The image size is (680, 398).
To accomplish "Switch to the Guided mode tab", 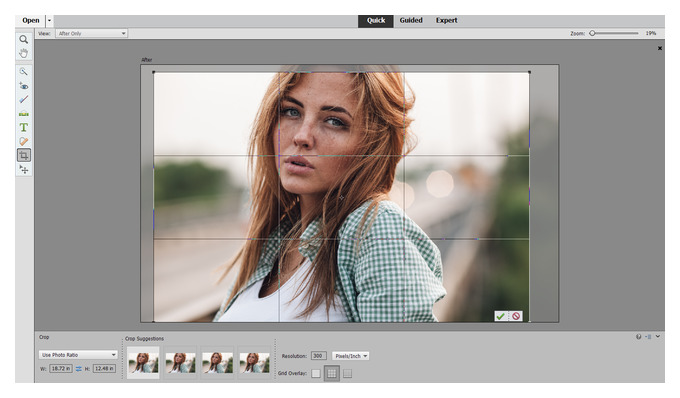I will click(411, 20).
